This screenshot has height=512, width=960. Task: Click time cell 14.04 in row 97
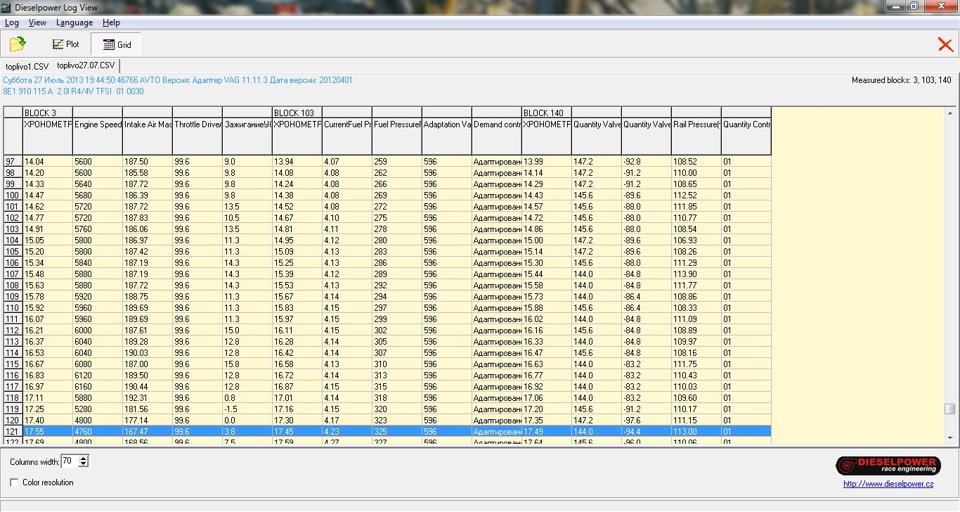48,162
